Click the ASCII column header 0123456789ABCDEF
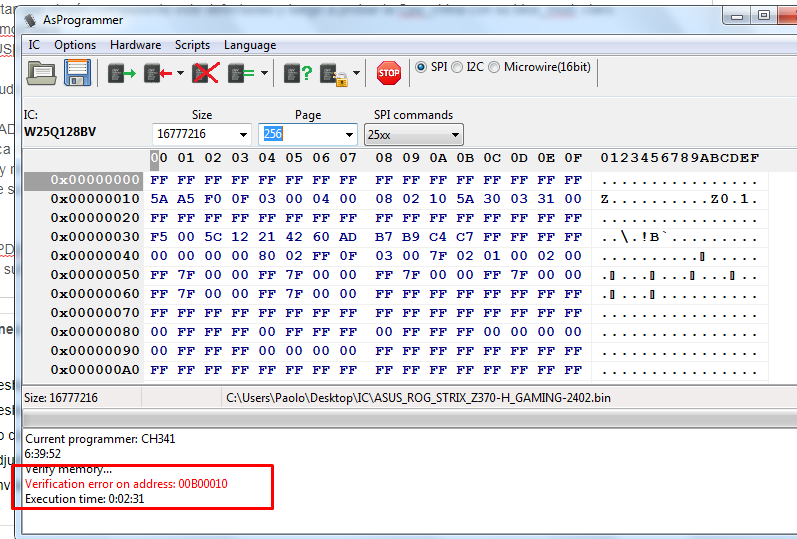Screen dimensions: 797x539 coord(680,158)
